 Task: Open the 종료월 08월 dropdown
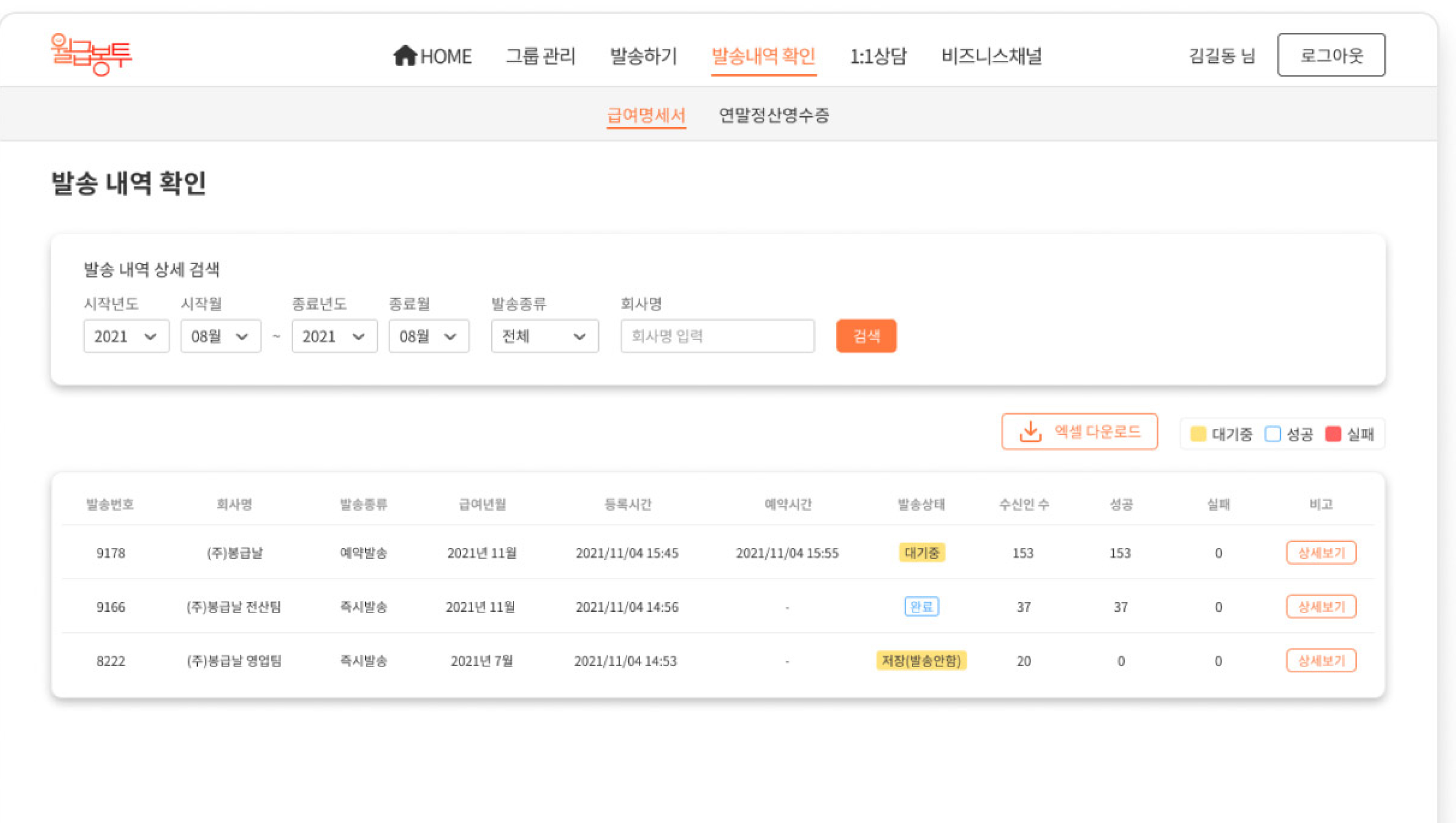429,336
